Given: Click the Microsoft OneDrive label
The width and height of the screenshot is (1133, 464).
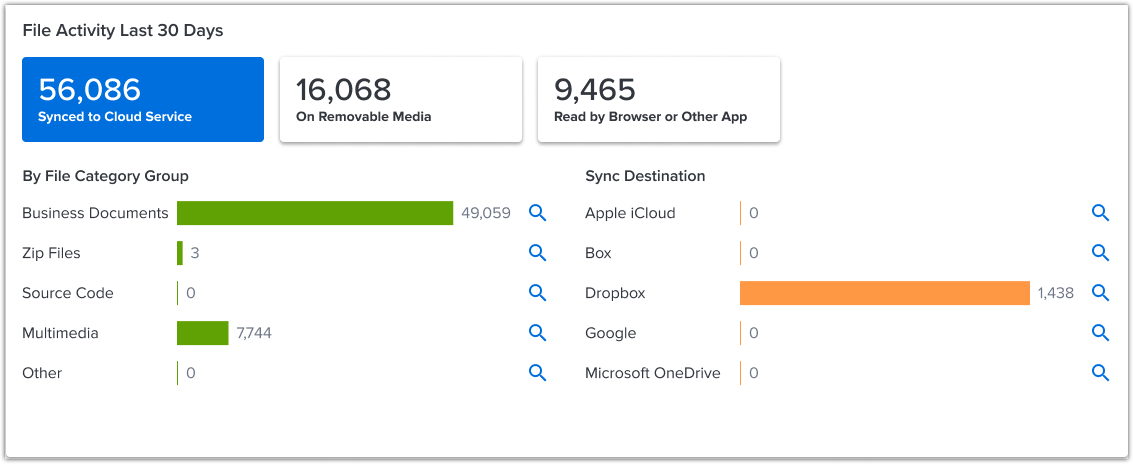Looking at the screenshot, I should 652,373.
